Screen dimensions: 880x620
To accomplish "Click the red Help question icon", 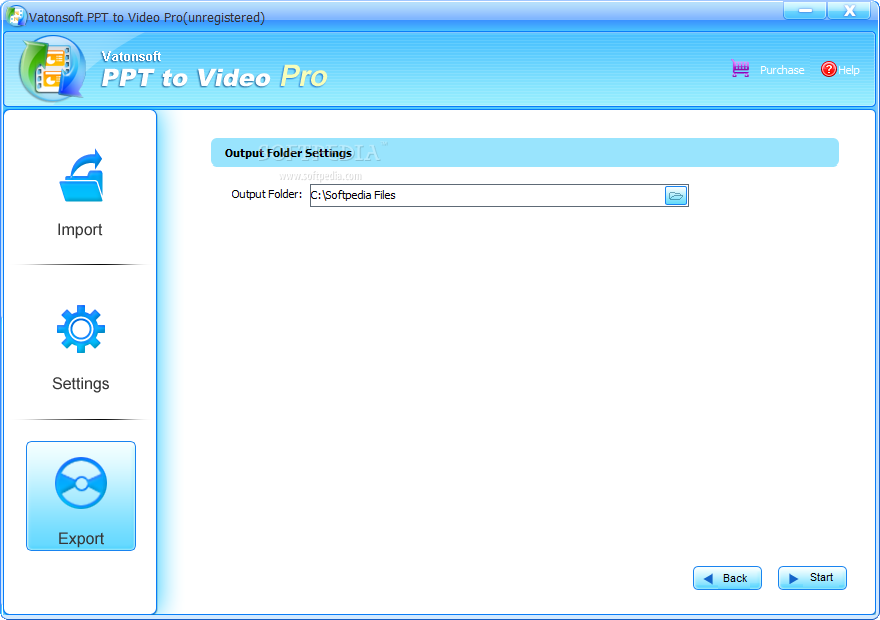I will 828,69.
